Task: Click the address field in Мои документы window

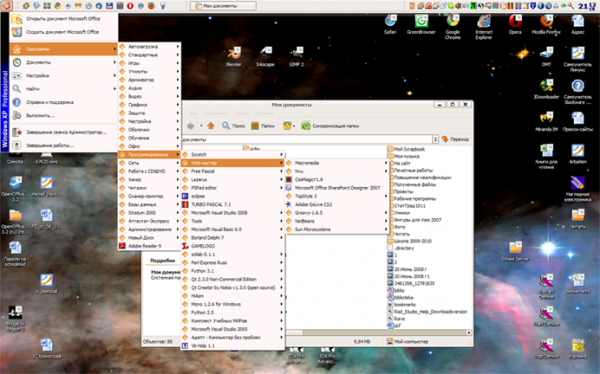Action: (x=307, y=139)
